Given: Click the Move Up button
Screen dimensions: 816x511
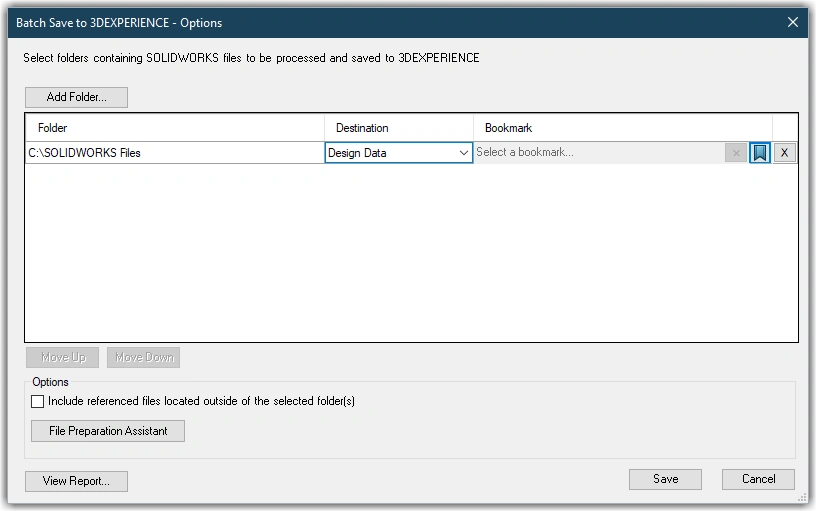Looking at the screenshot, I should [x=63, y=357].
